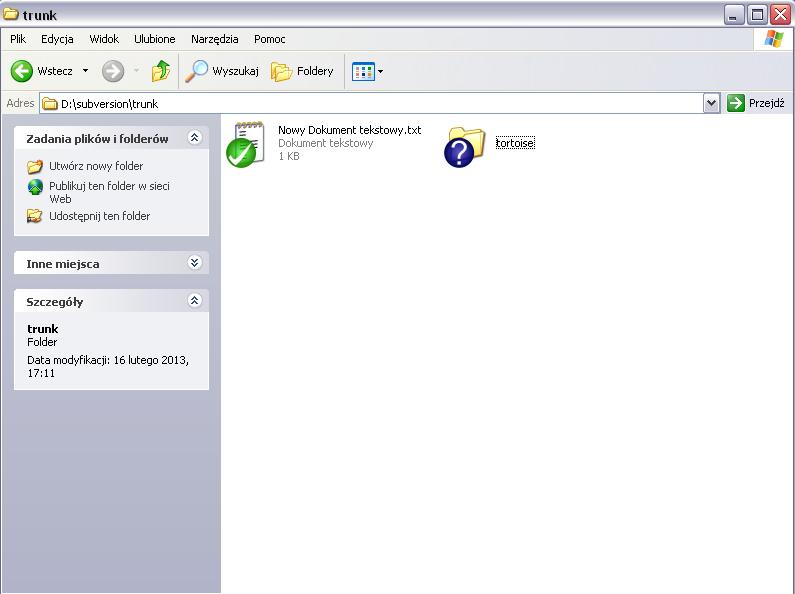Viewport: 795px width, 594px height.
Task: Toggle the Foldery tree pane
Action: point(302,71)
